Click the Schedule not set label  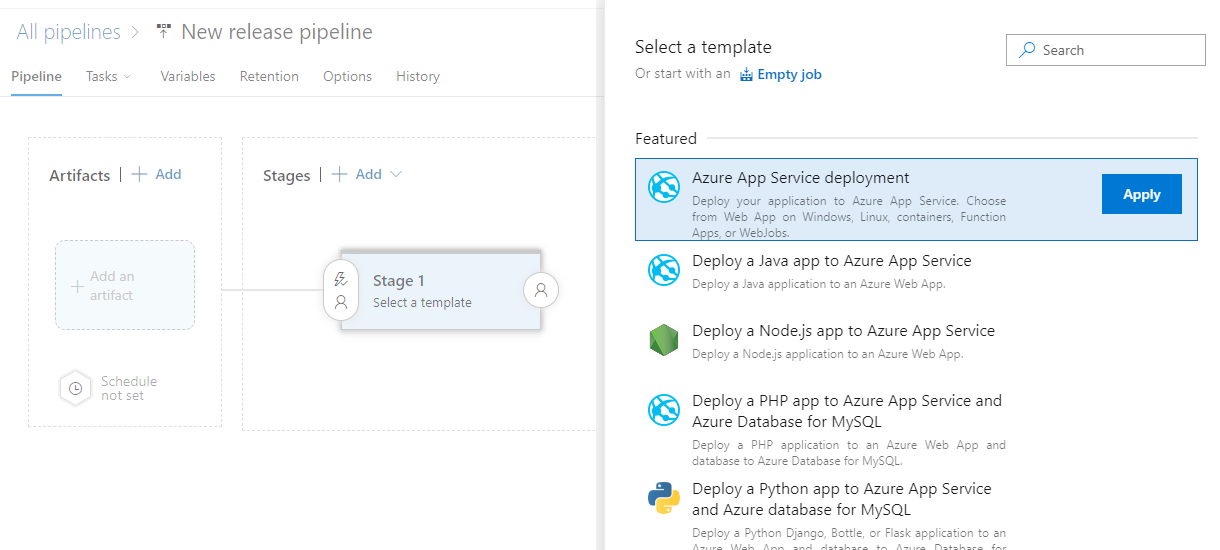pyautogui.click(x=129, y=388)
